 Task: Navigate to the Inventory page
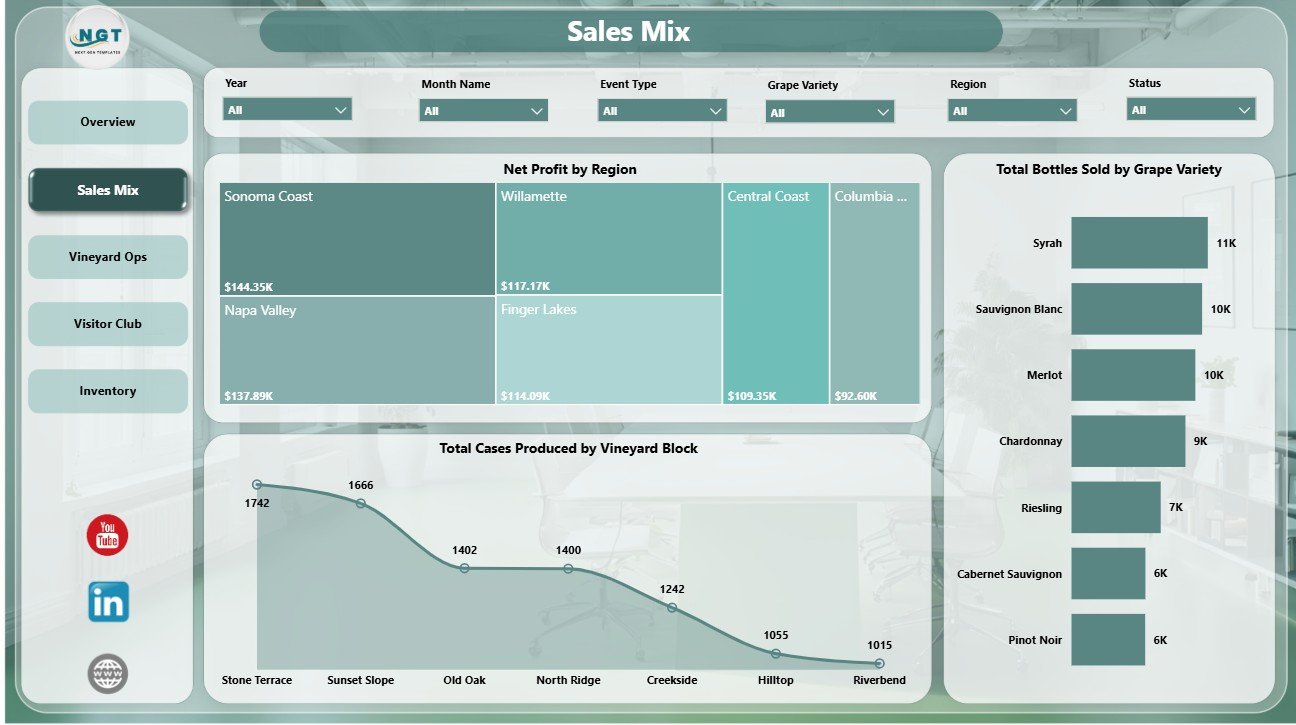pos(108,391)
